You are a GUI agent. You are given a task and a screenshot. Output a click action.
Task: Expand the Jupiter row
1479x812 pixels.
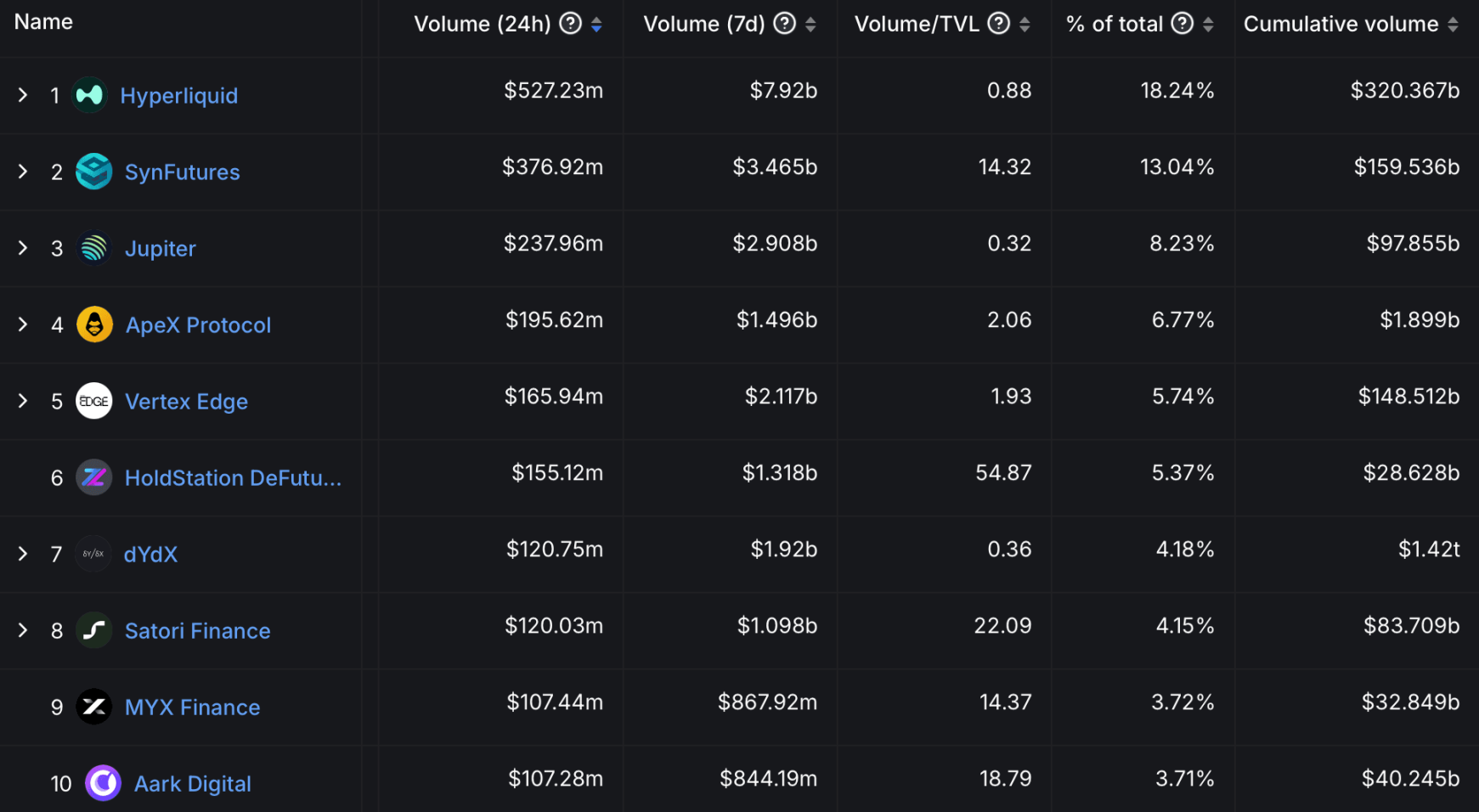(x=23, y=248)
